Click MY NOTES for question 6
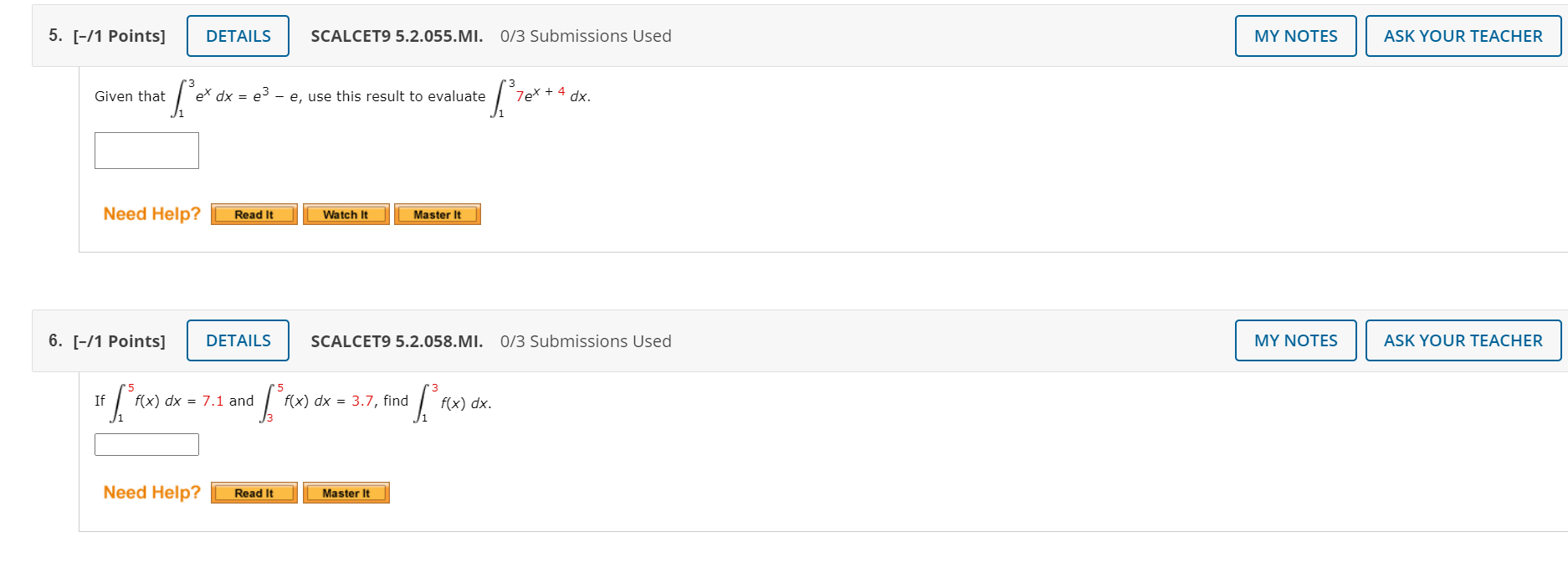The image size is (1568, 583). [1295, 340]
